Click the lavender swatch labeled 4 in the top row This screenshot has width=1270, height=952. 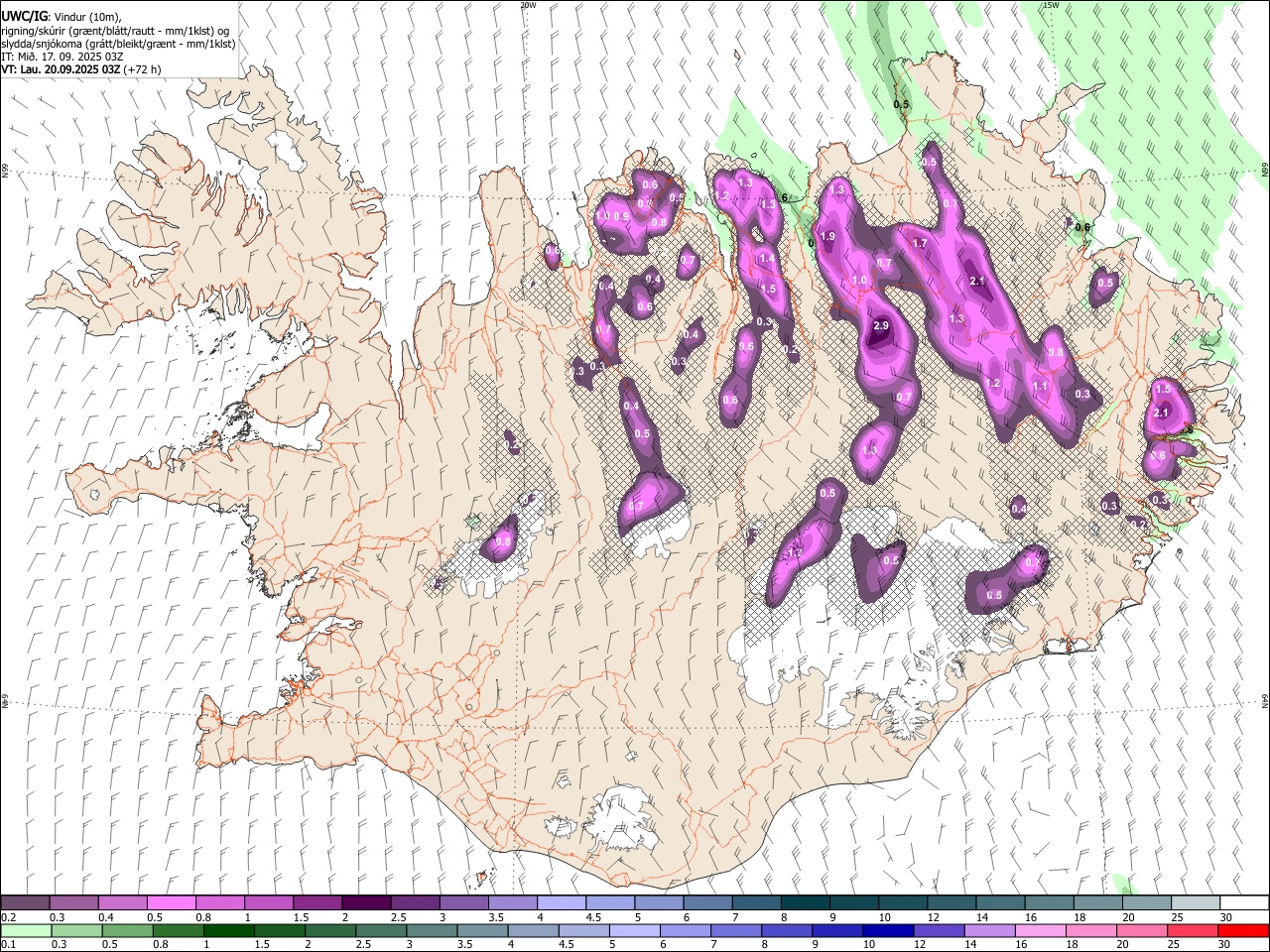point(562,903)
